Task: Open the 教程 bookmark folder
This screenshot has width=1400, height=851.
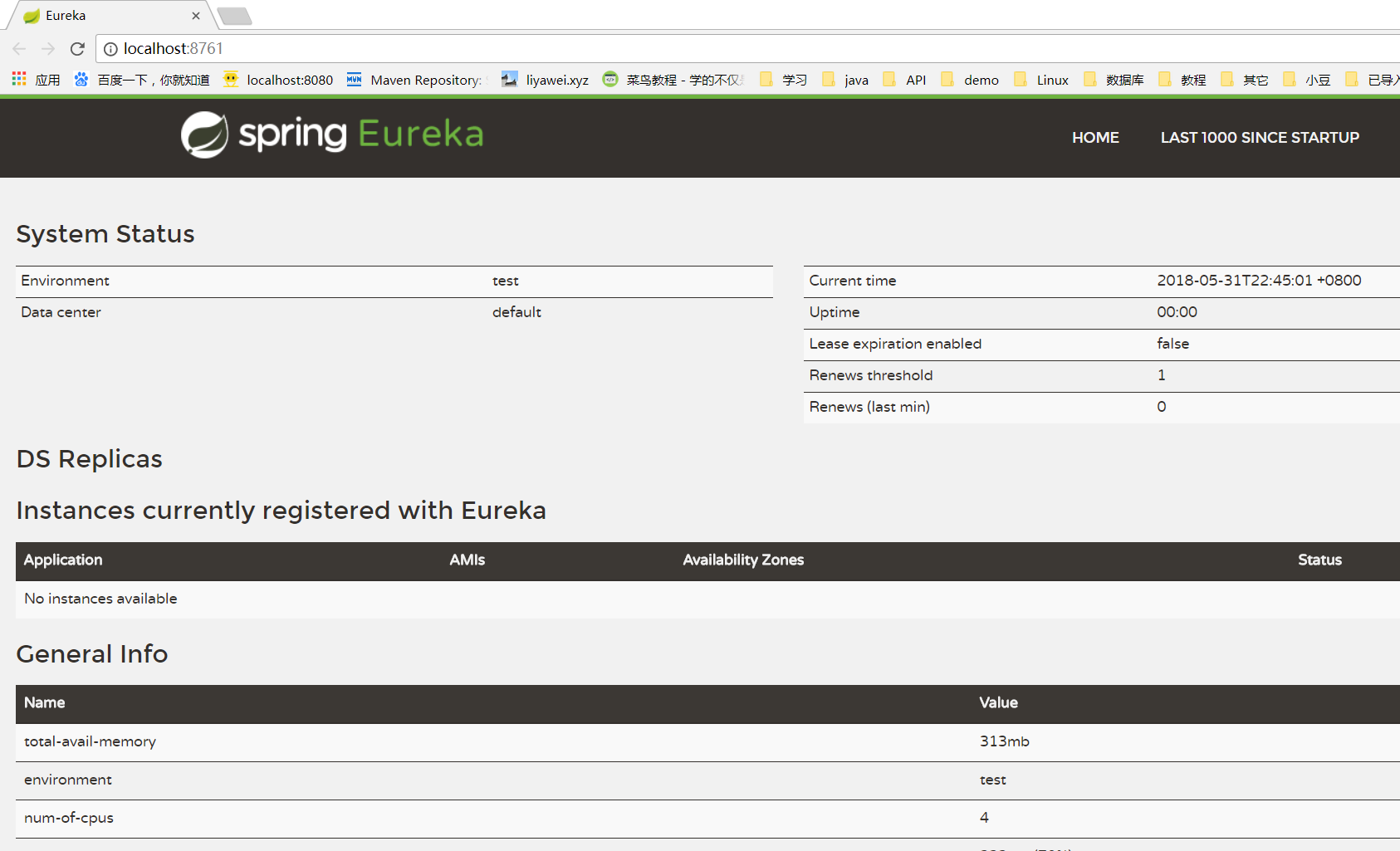Action: tap(1182, 80)
